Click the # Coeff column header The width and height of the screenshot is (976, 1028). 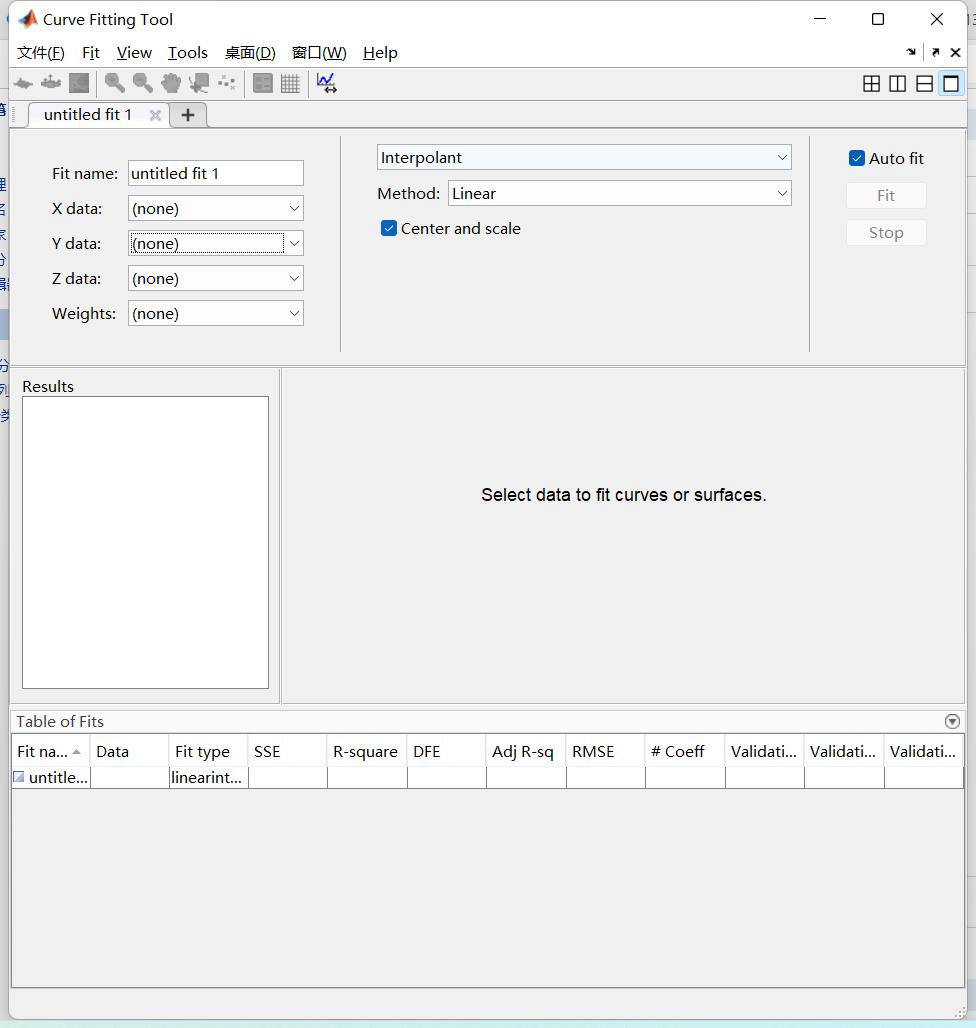pyautogui.click(x=685, y=751)
